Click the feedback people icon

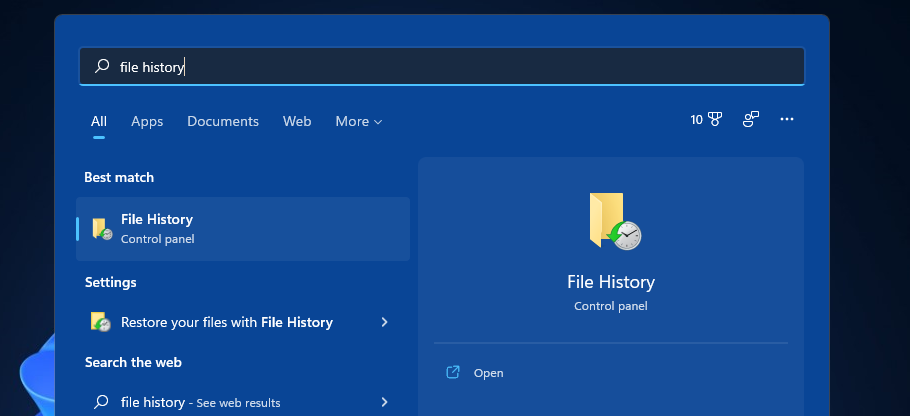[x=751, y=120]
